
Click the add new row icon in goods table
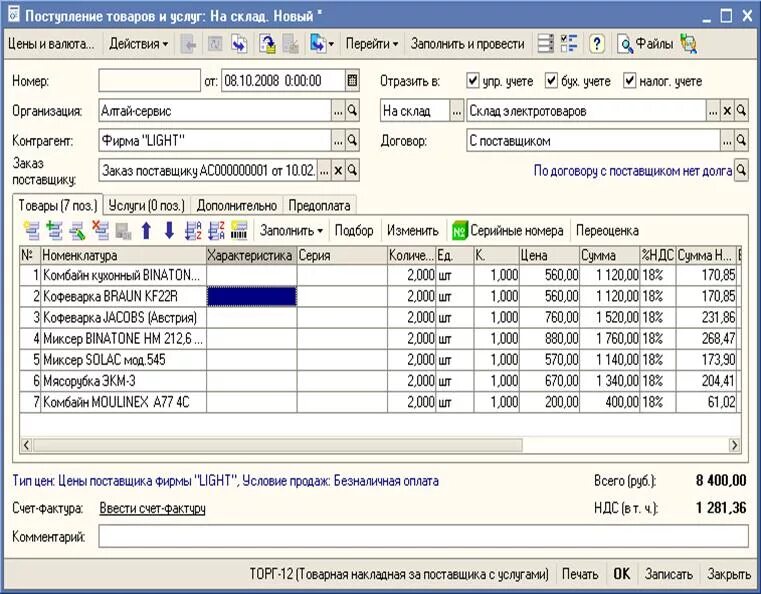coord(32,231)
